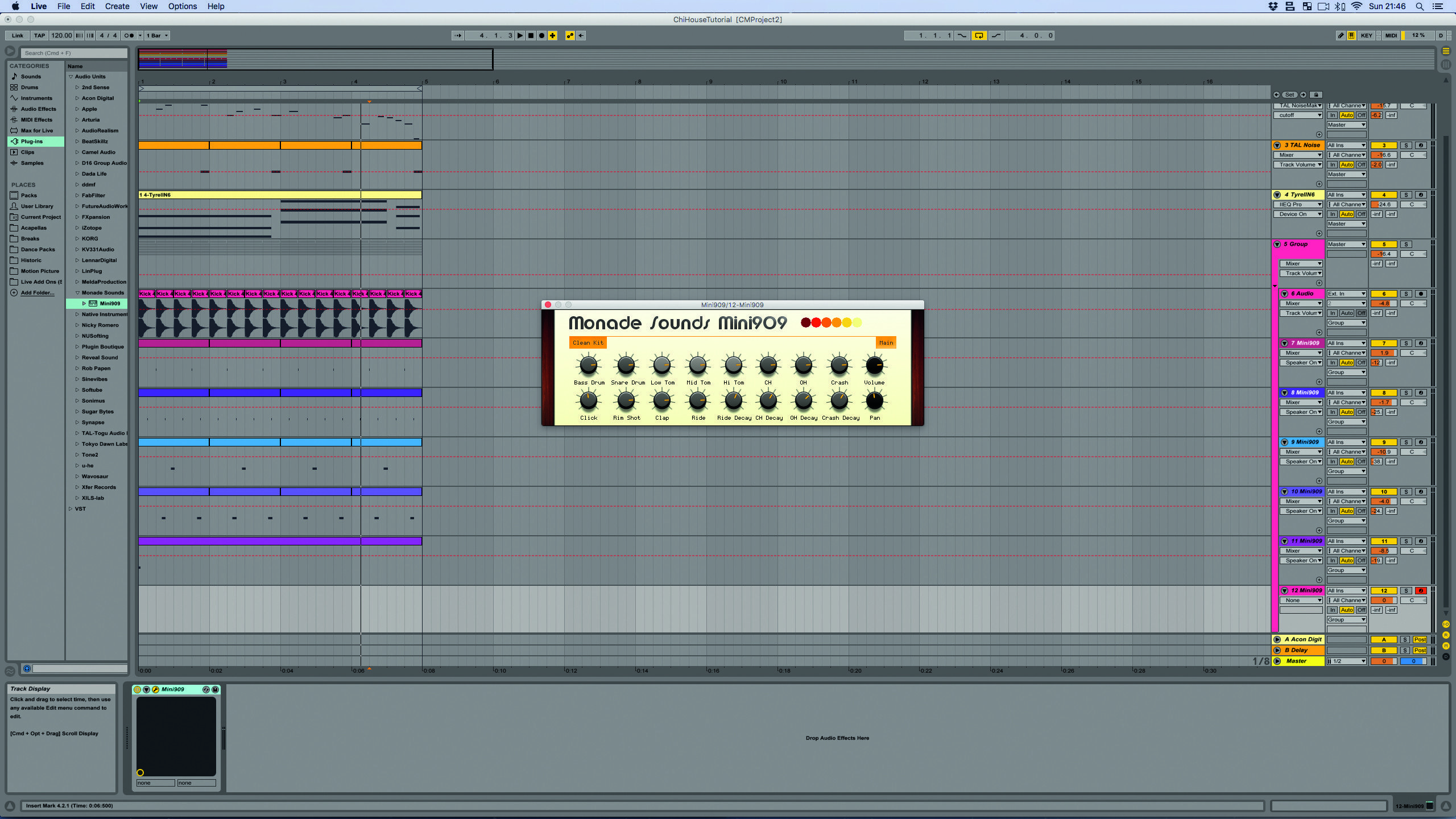Click Mini909 Volume knob

[x=874, y=365]
